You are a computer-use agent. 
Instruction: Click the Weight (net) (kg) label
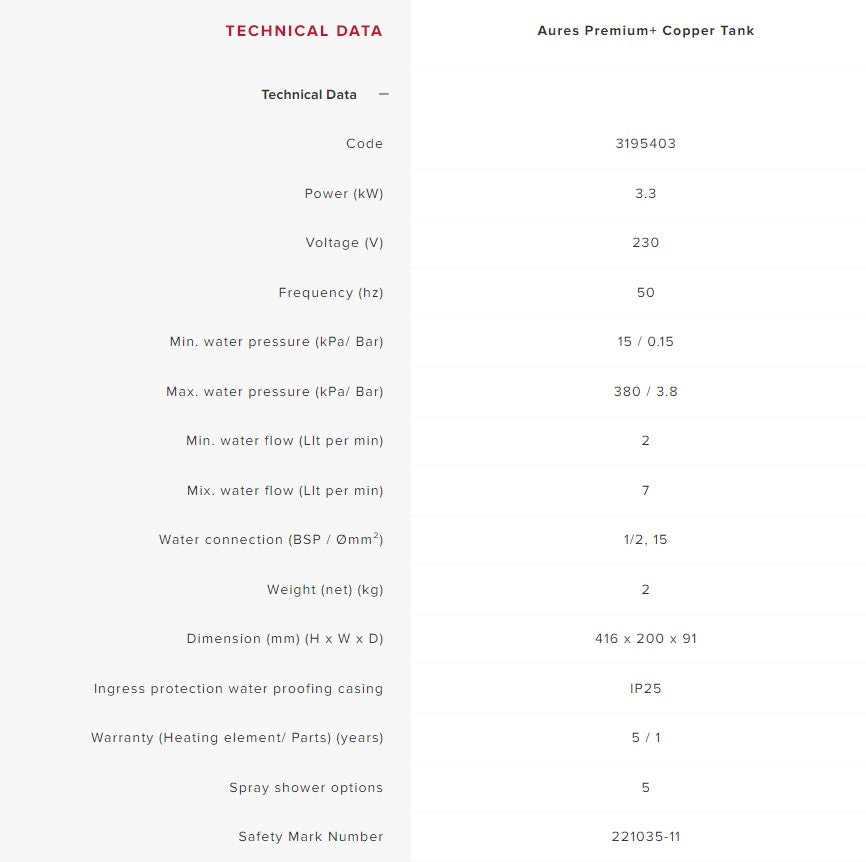pyautogui.click(x=325, y=590)
